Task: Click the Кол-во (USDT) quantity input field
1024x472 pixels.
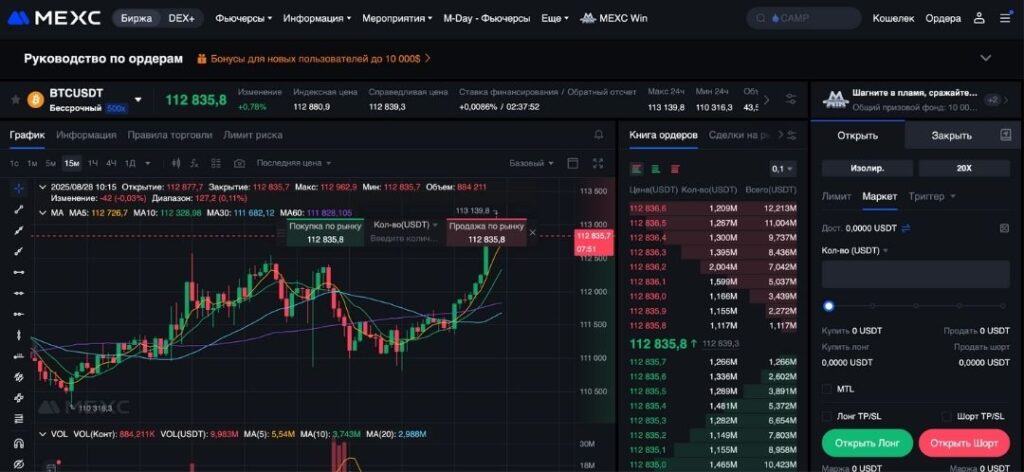Action: coord(916,274)
